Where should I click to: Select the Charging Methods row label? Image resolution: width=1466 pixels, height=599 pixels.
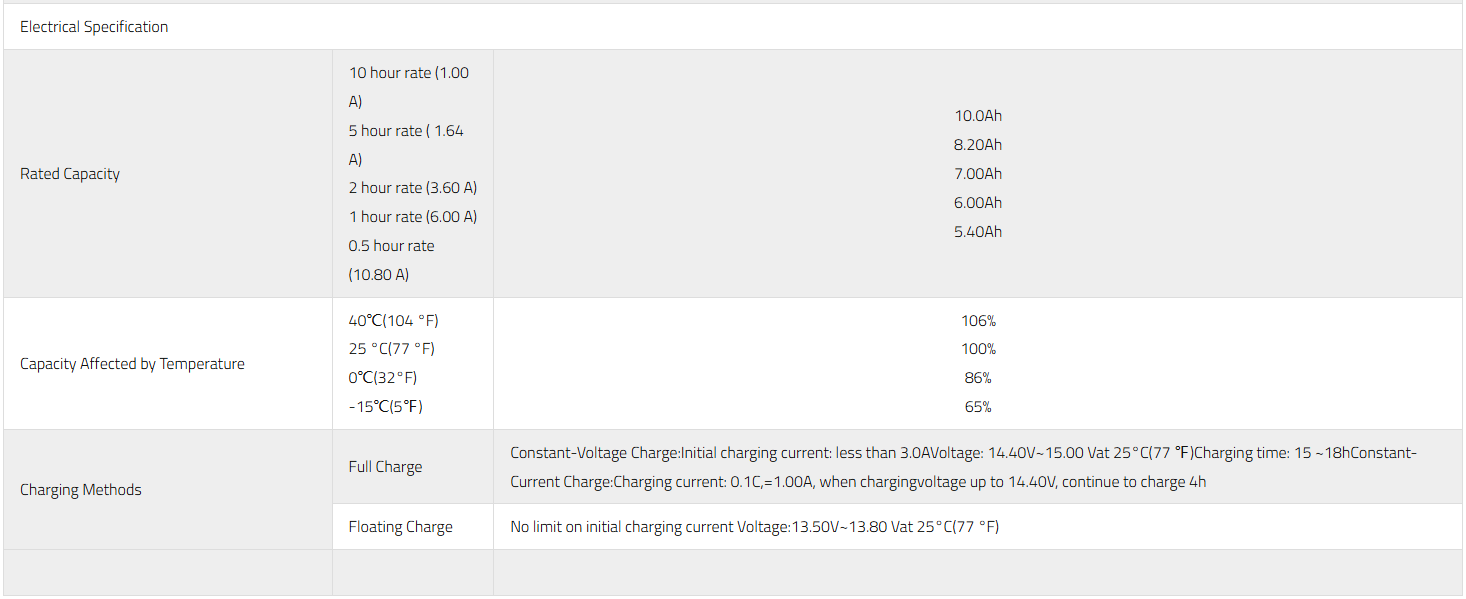(81, 490)
